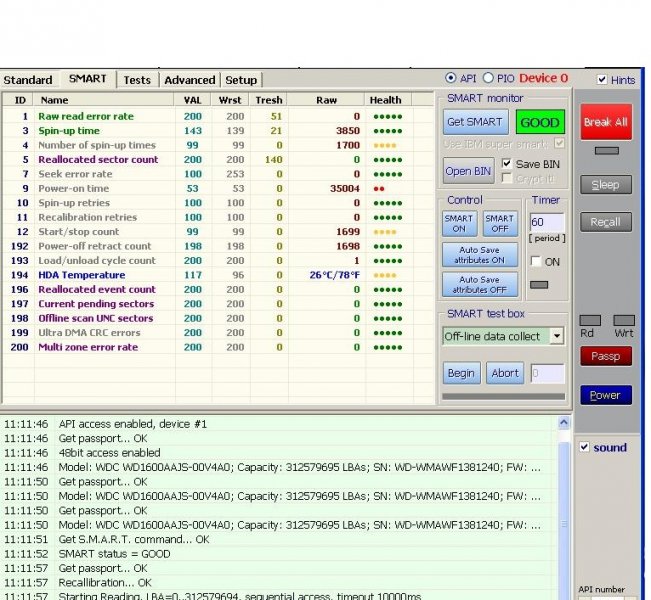This screenshot has height=600, width=651.
Task: Turn SMART ON in Control panel
Action: [459, 223]
